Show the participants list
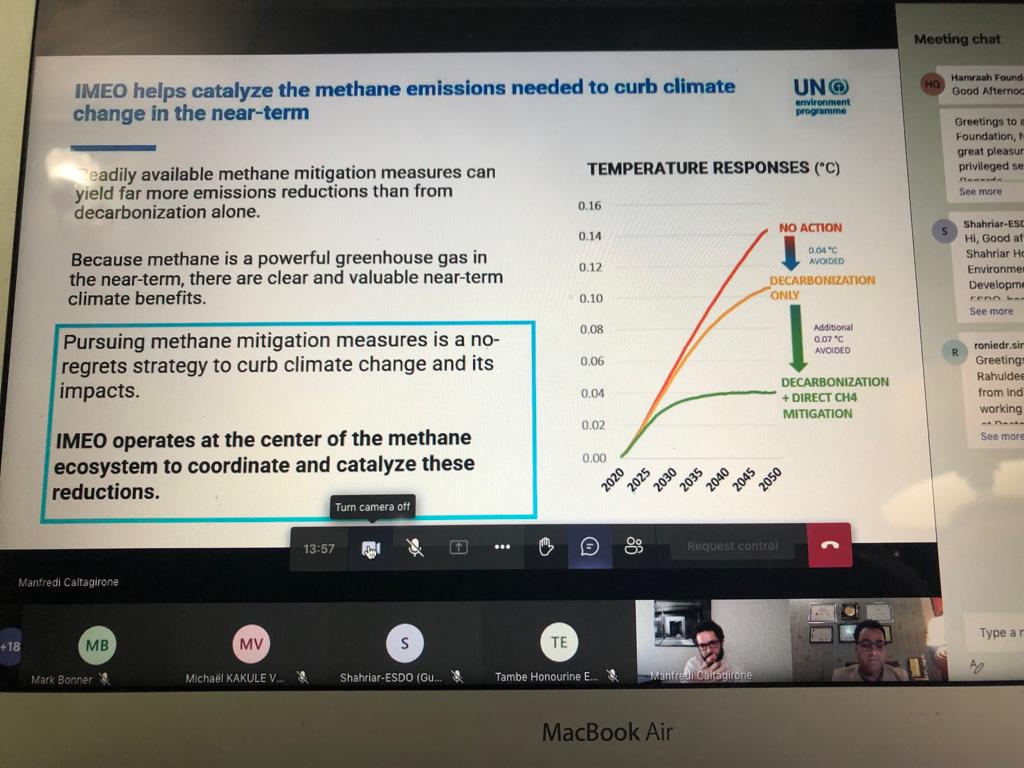Image resolution: width=1024 pixels, height=768 pixels. [633, 545]
